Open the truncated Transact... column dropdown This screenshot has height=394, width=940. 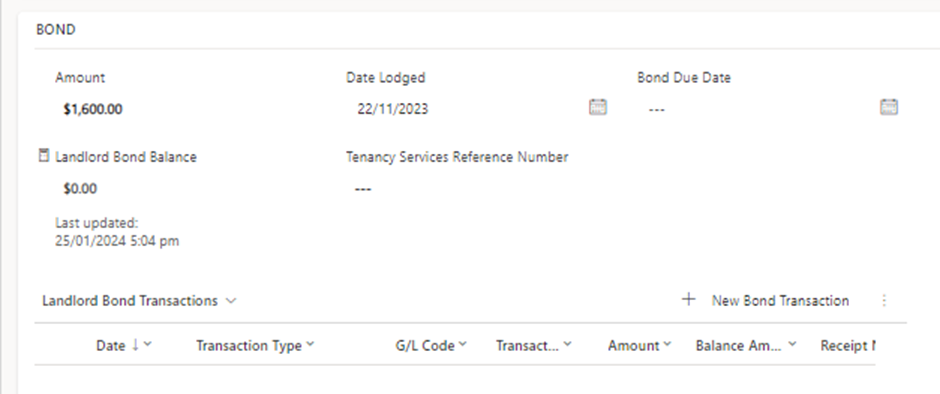click(x=567, y=344)
